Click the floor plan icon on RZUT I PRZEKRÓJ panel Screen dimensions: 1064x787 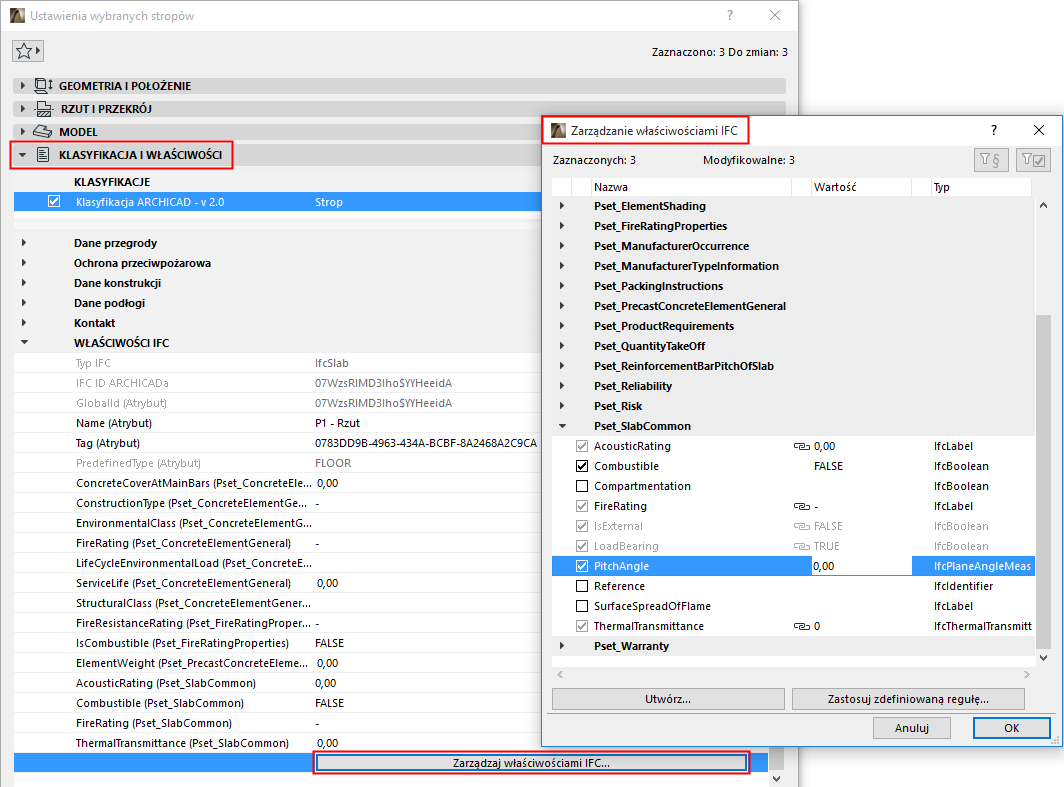click(43, 108)
